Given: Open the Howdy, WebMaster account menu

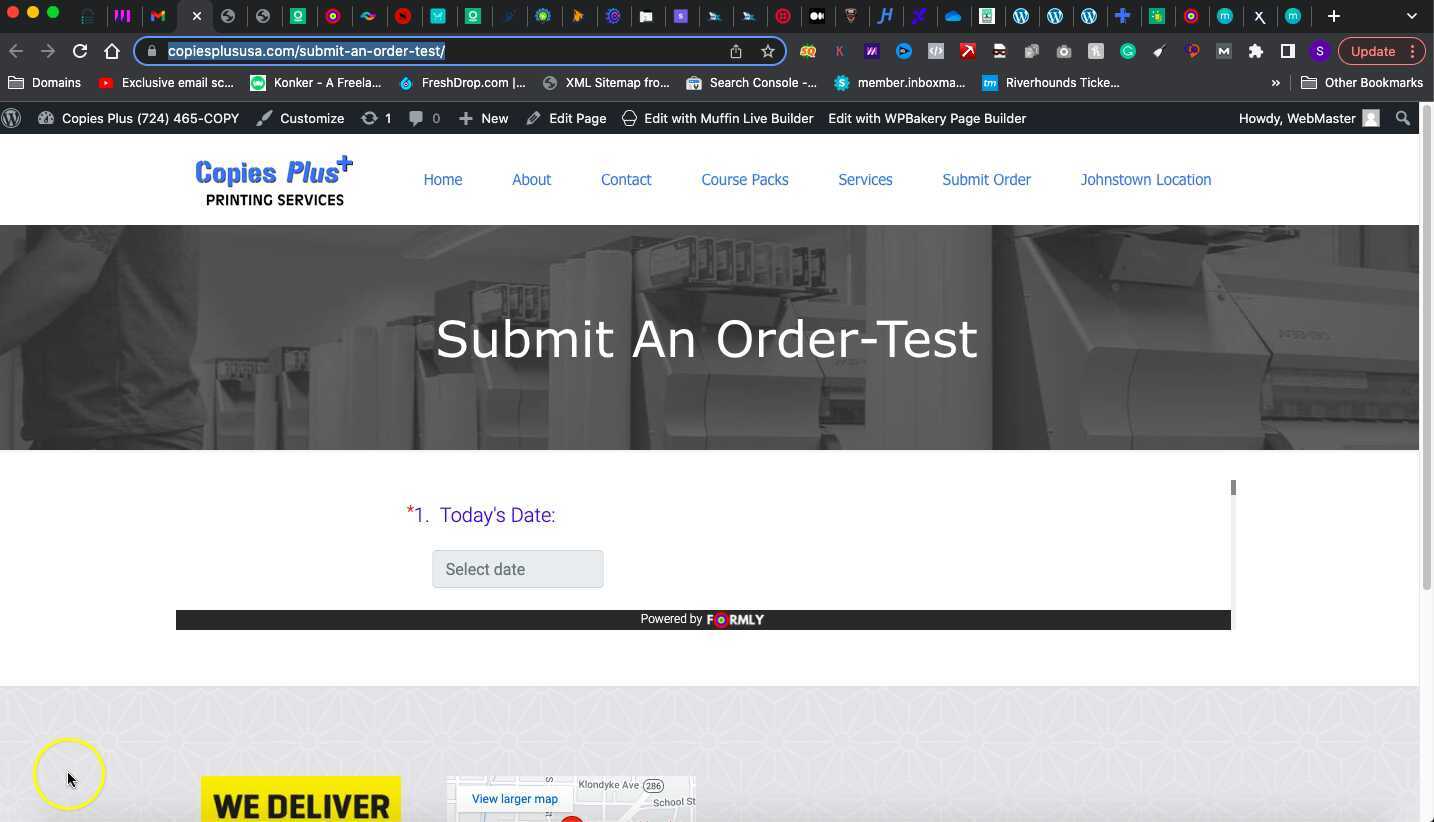Looking at the screenshot, I should tap(1309, 118).
